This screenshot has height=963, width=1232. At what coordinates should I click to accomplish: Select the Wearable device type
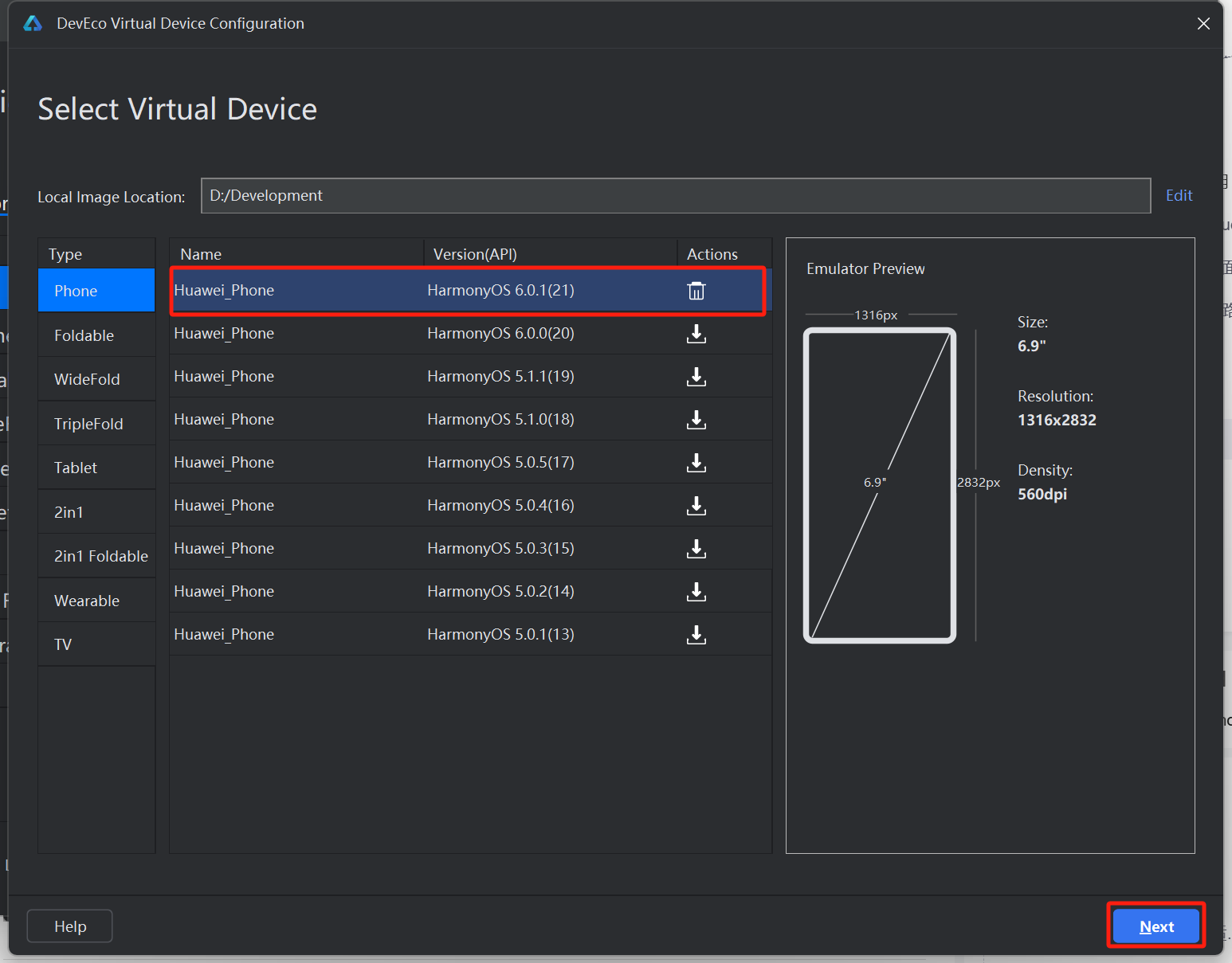pos(96,601)
